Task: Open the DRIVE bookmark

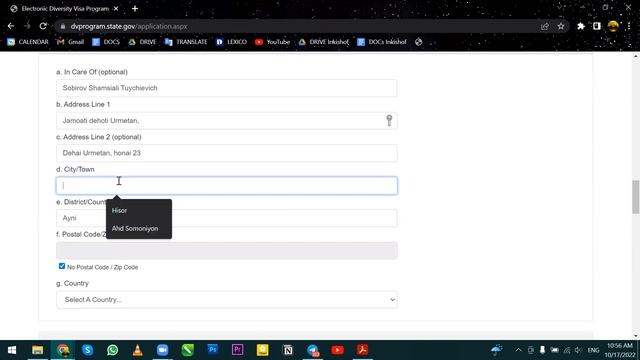Action: [142, 42]
